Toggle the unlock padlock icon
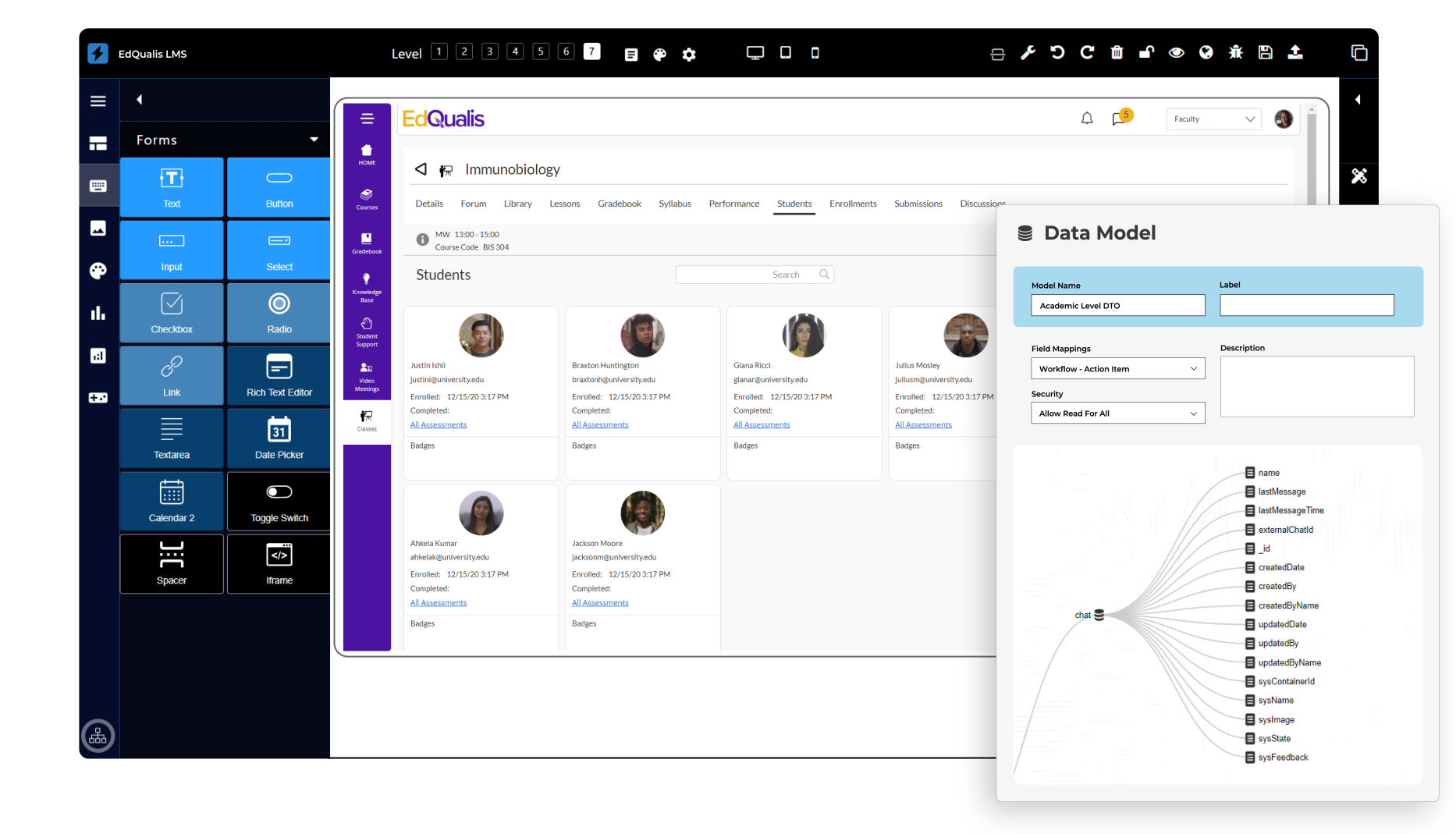The width and height of the screenshot is (1456, 834). click(x=1146, y=52)
